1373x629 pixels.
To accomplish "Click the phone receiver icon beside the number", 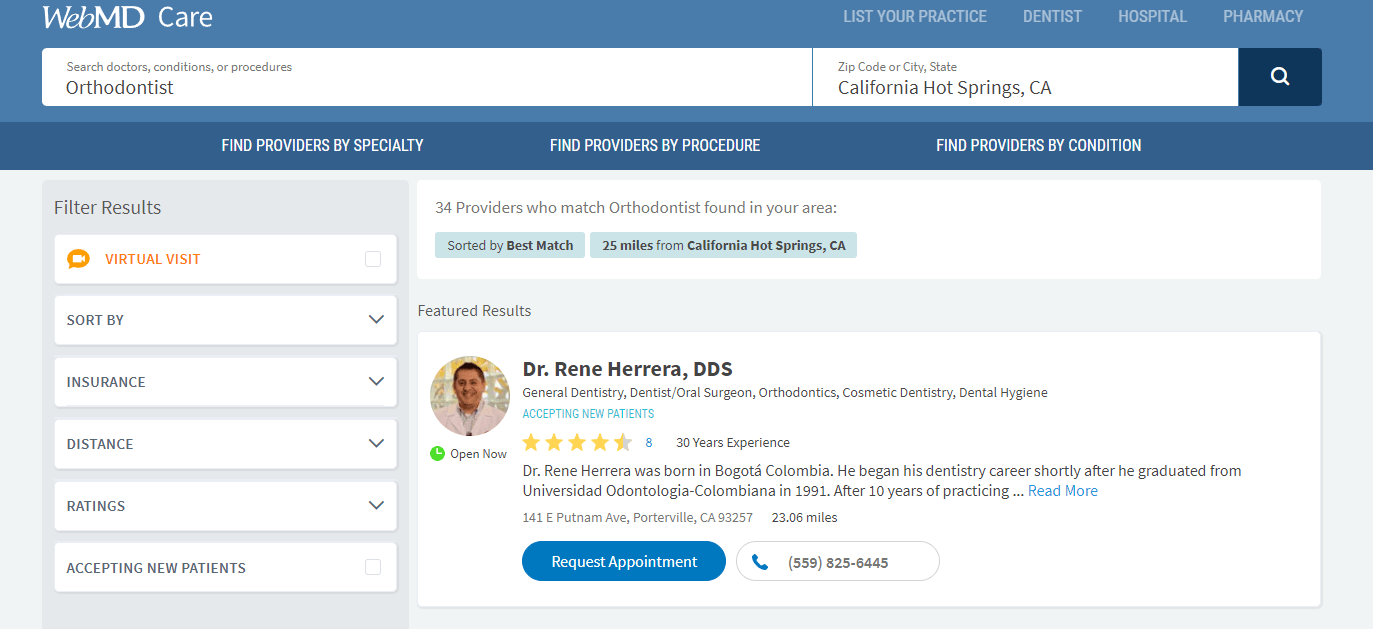I will click(x=760, y=561).
